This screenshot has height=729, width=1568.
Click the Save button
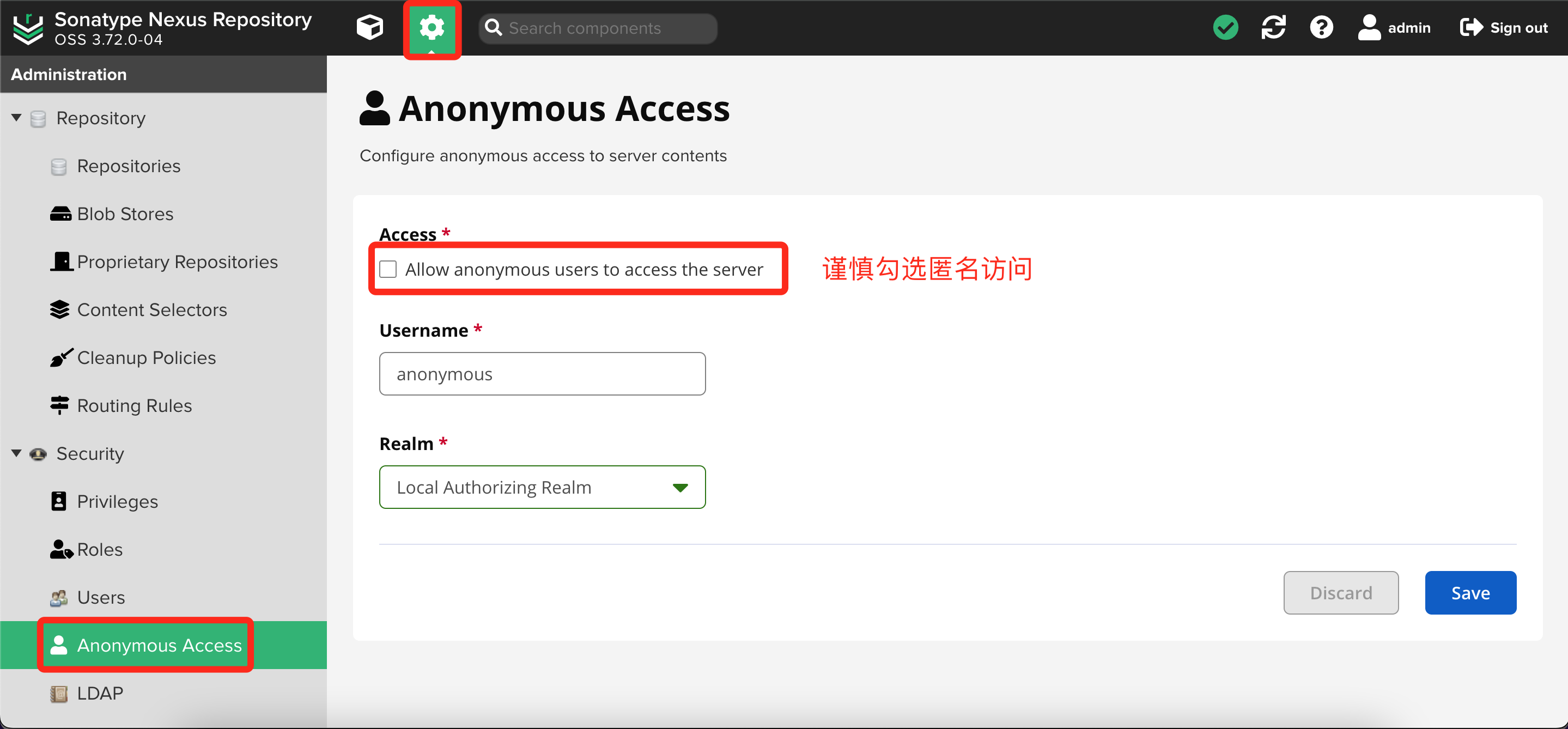click(x=1469, y=592)
